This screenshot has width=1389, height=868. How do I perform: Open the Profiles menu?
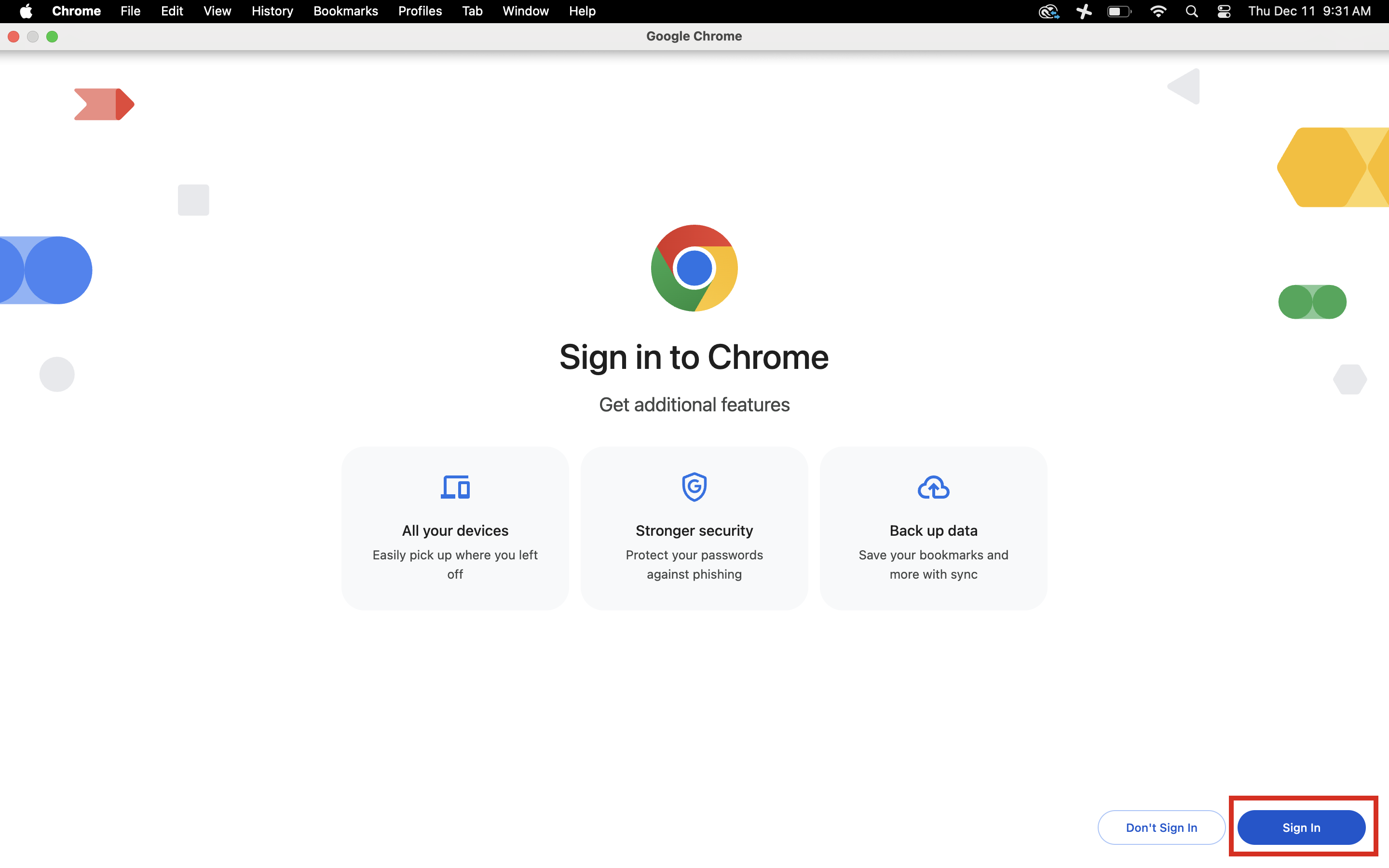pyautogui.click(x=420, y=11)
